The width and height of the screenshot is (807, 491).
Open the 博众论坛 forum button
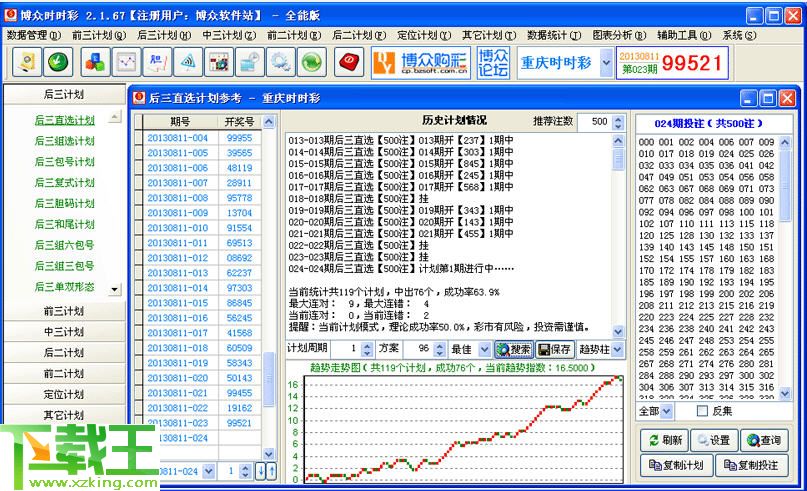(493, 63)
